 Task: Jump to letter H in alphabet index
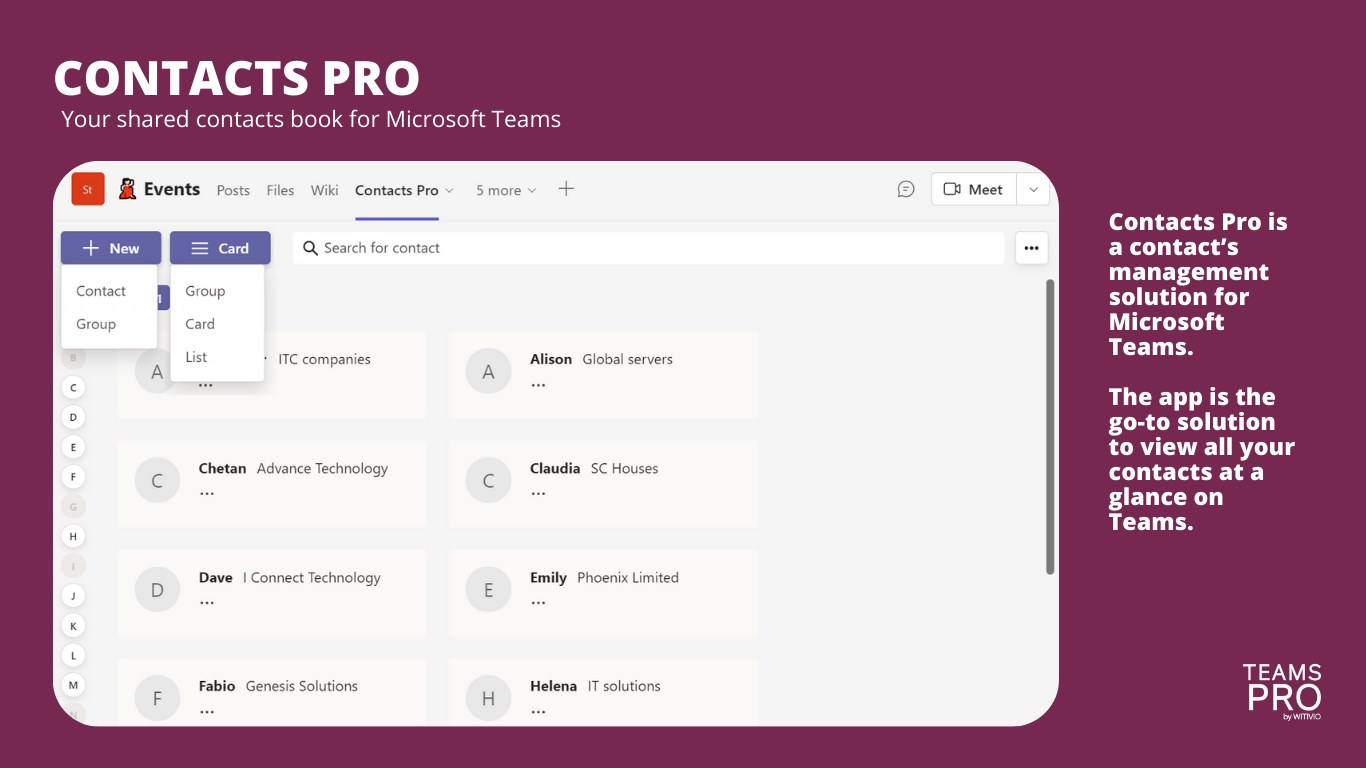(x=73, y=536)
